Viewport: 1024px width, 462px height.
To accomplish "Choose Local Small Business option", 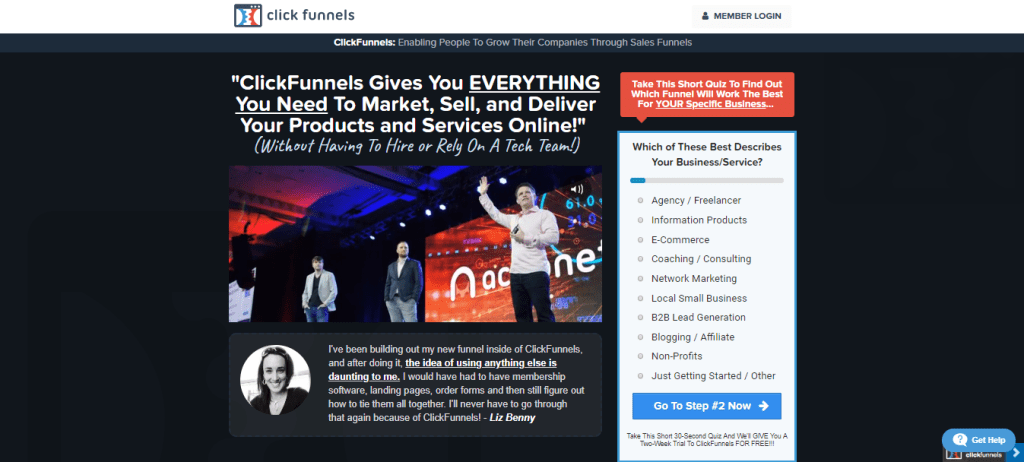I will point(640,298).
